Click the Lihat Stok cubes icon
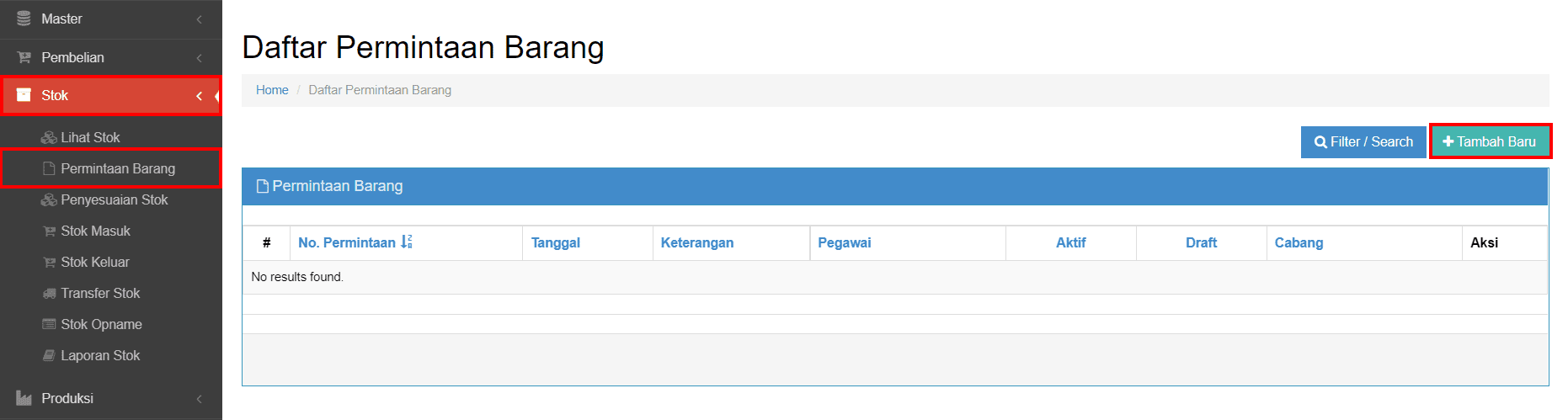Viewport: 1568px width, 420px height. coord(49,137)
